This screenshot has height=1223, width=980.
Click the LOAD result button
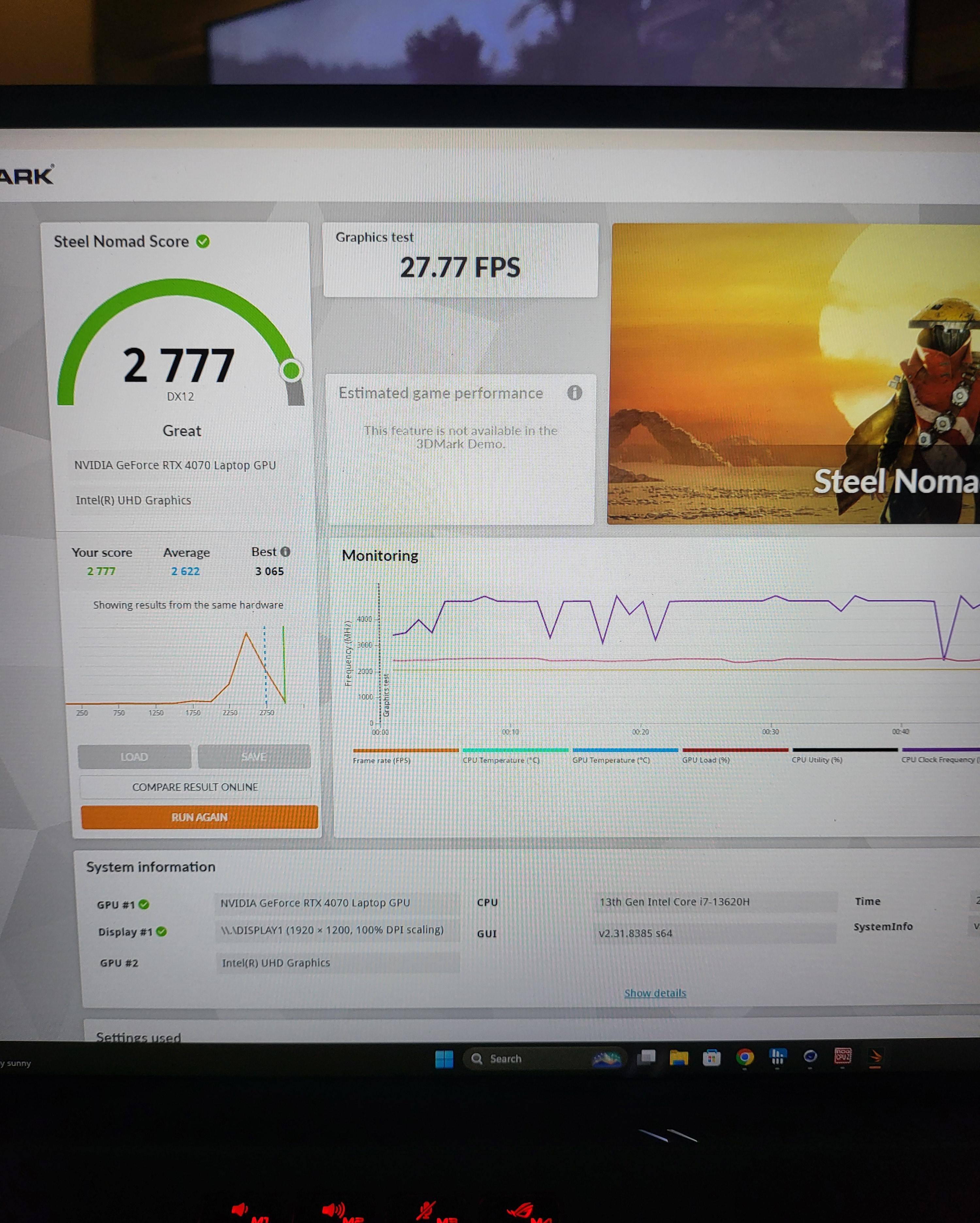click(134, 757)
